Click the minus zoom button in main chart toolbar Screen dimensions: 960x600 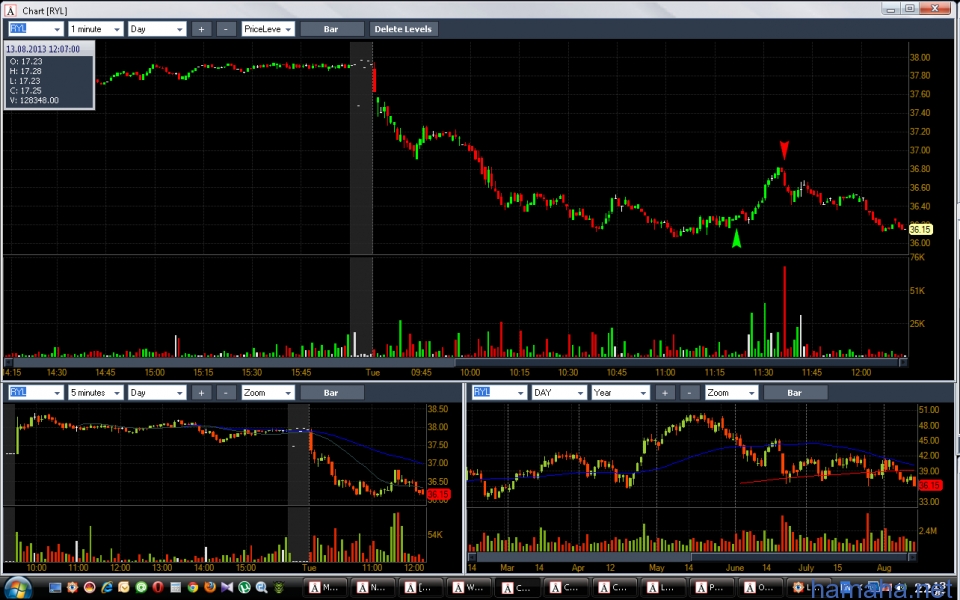[227, 29]
